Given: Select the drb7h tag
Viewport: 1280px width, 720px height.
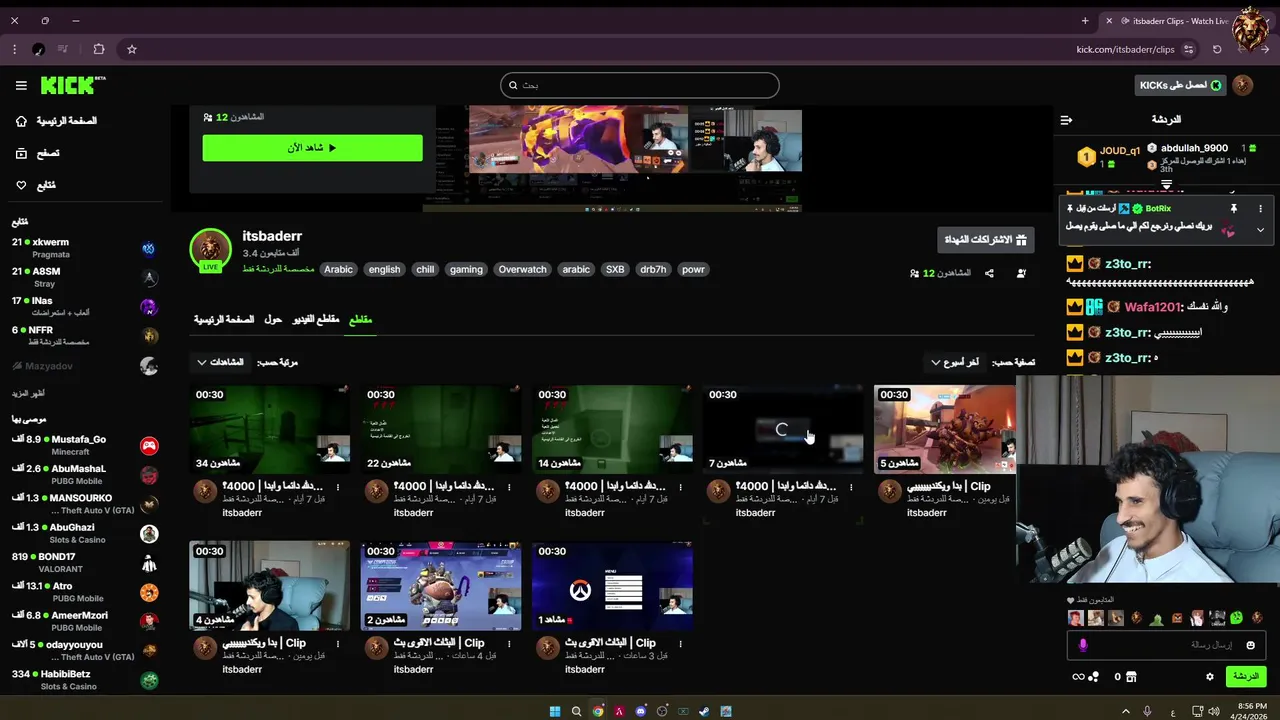Looking at the screenshot, I should (x=653, y=269).
